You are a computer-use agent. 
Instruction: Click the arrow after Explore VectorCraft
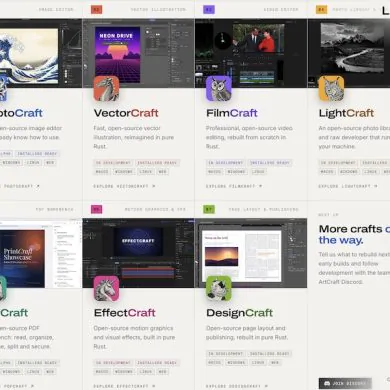pos(154,186)
